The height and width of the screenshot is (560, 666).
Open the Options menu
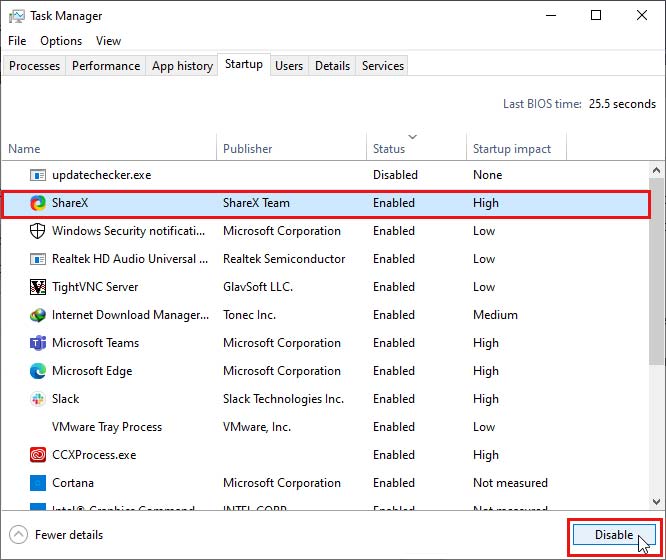[x=61, y=41]
